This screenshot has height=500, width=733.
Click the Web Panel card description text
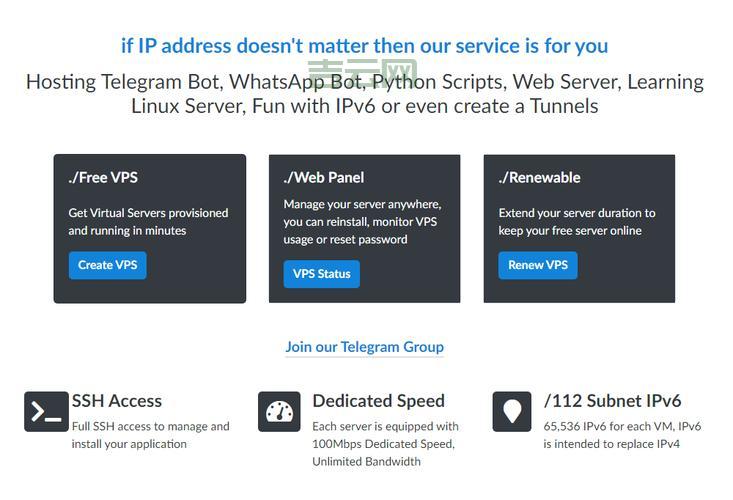pos(362,221)
